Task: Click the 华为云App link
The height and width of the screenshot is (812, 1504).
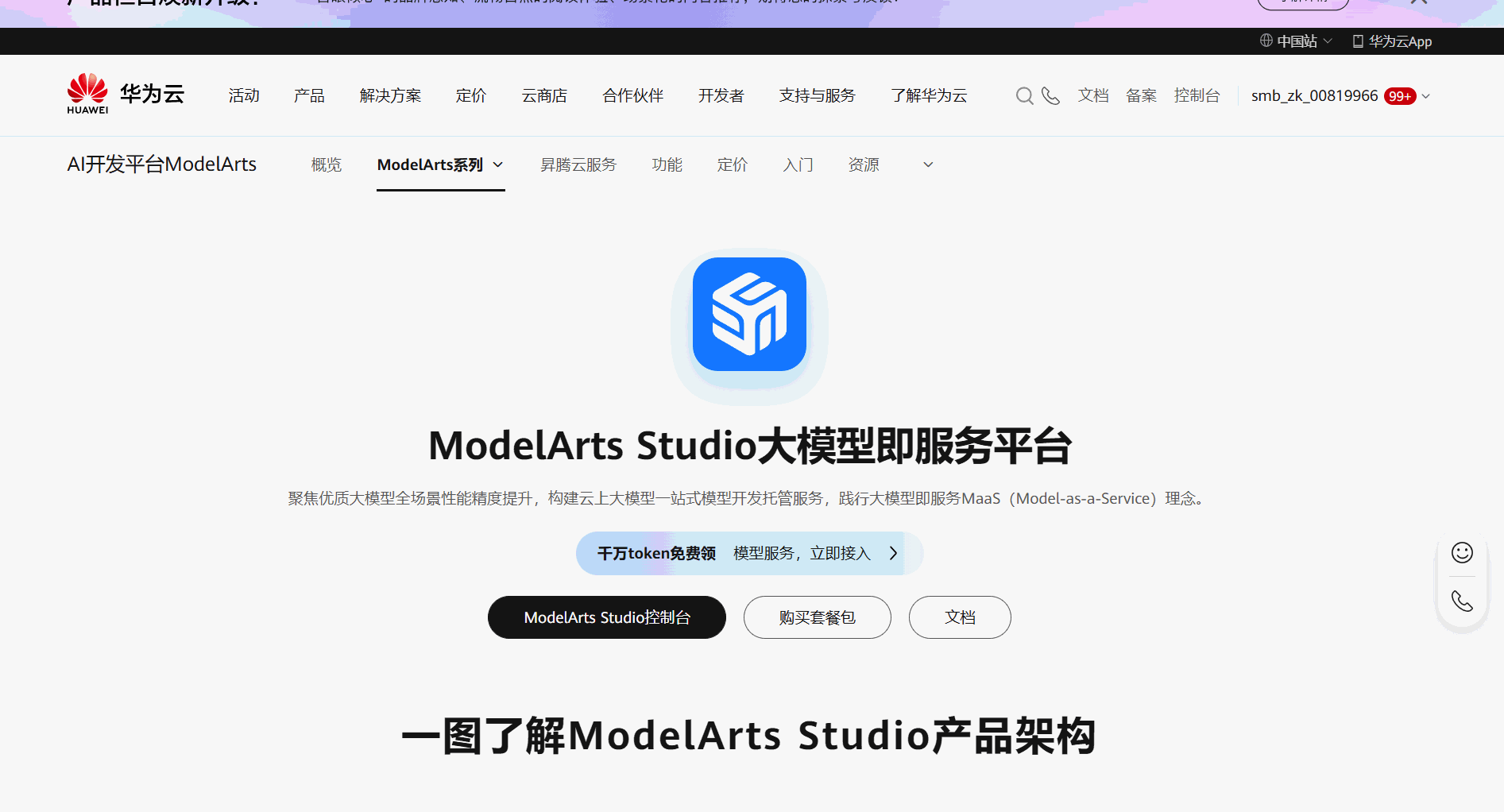Action: (x=1400, y=41)
